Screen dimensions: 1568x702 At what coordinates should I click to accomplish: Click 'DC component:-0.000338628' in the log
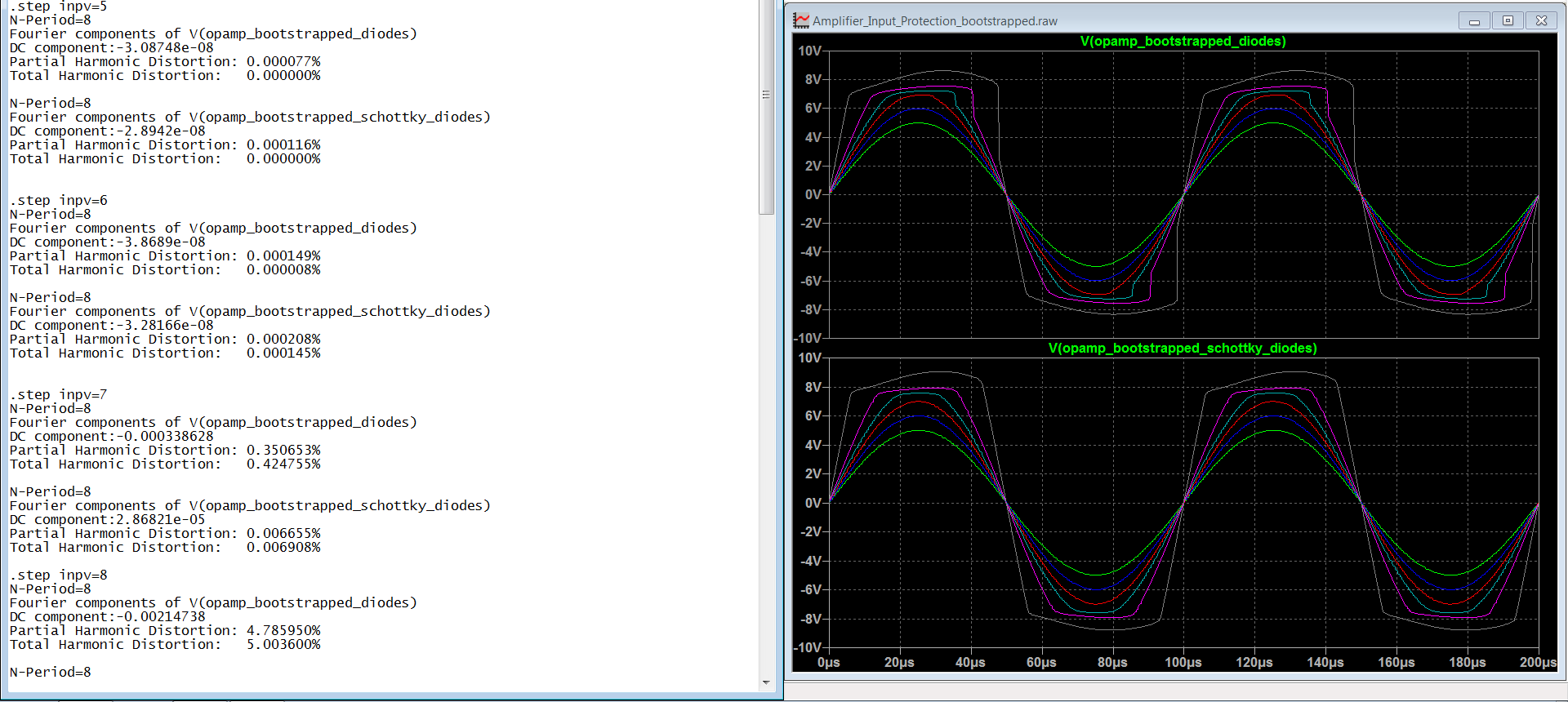click(x=112, y=436)
